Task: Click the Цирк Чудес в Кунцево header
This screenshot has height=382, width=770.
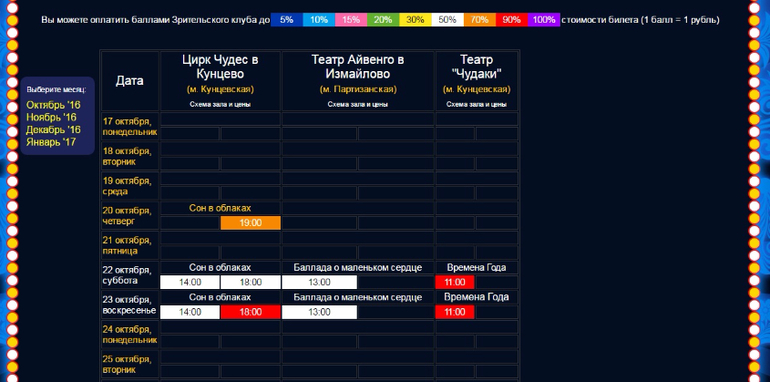Action: tap(220, 67)
